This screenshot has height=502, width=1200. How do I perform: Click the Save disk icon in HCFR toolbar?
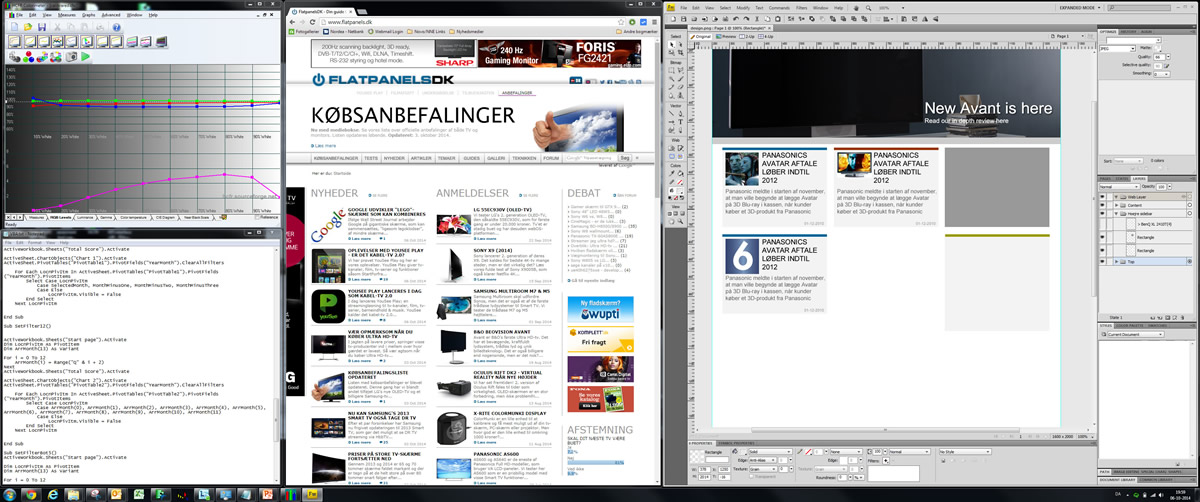coord(42,27)
